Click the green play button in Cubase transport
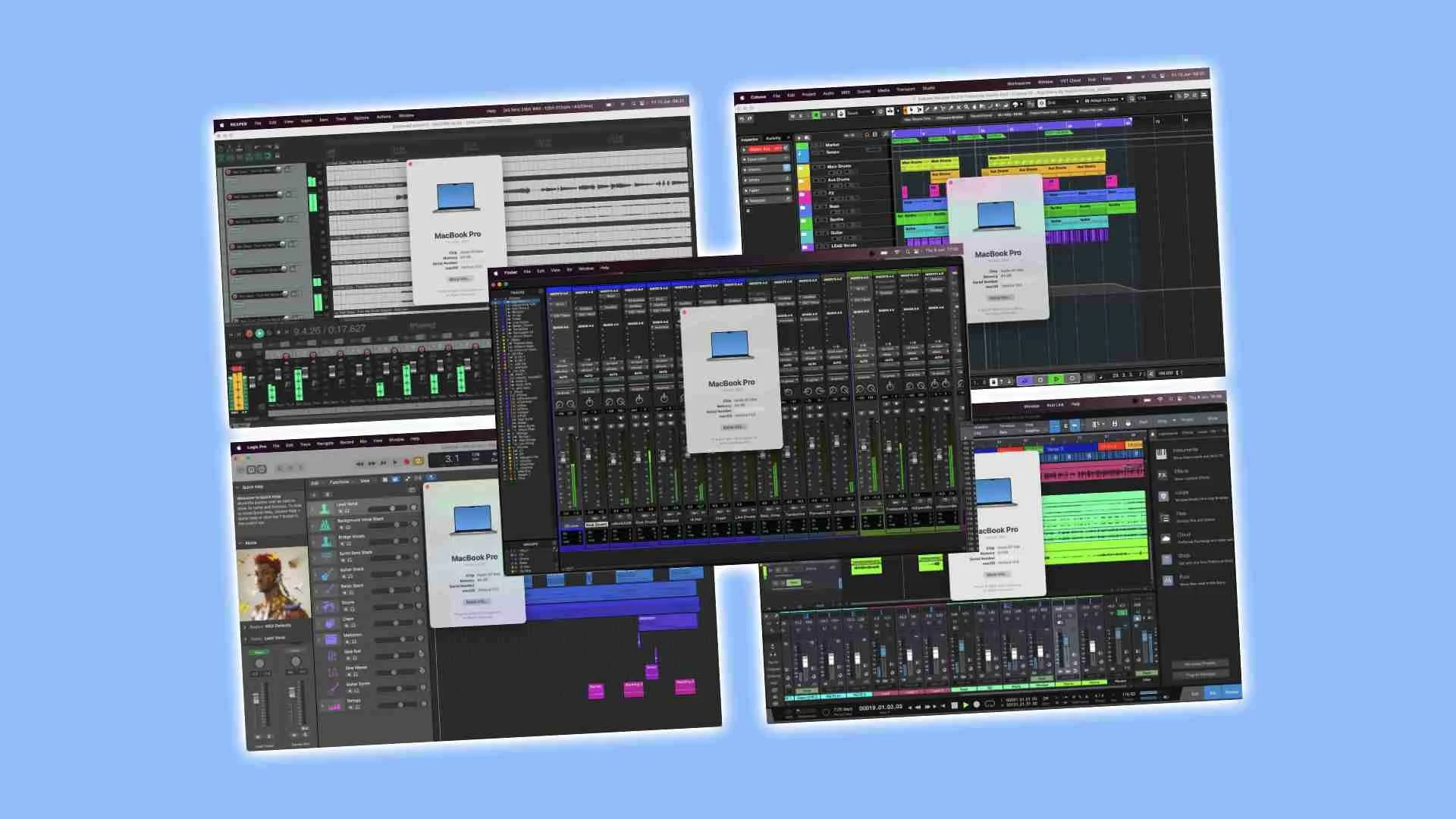The image size is (1456, 819). coord(1056,378)
